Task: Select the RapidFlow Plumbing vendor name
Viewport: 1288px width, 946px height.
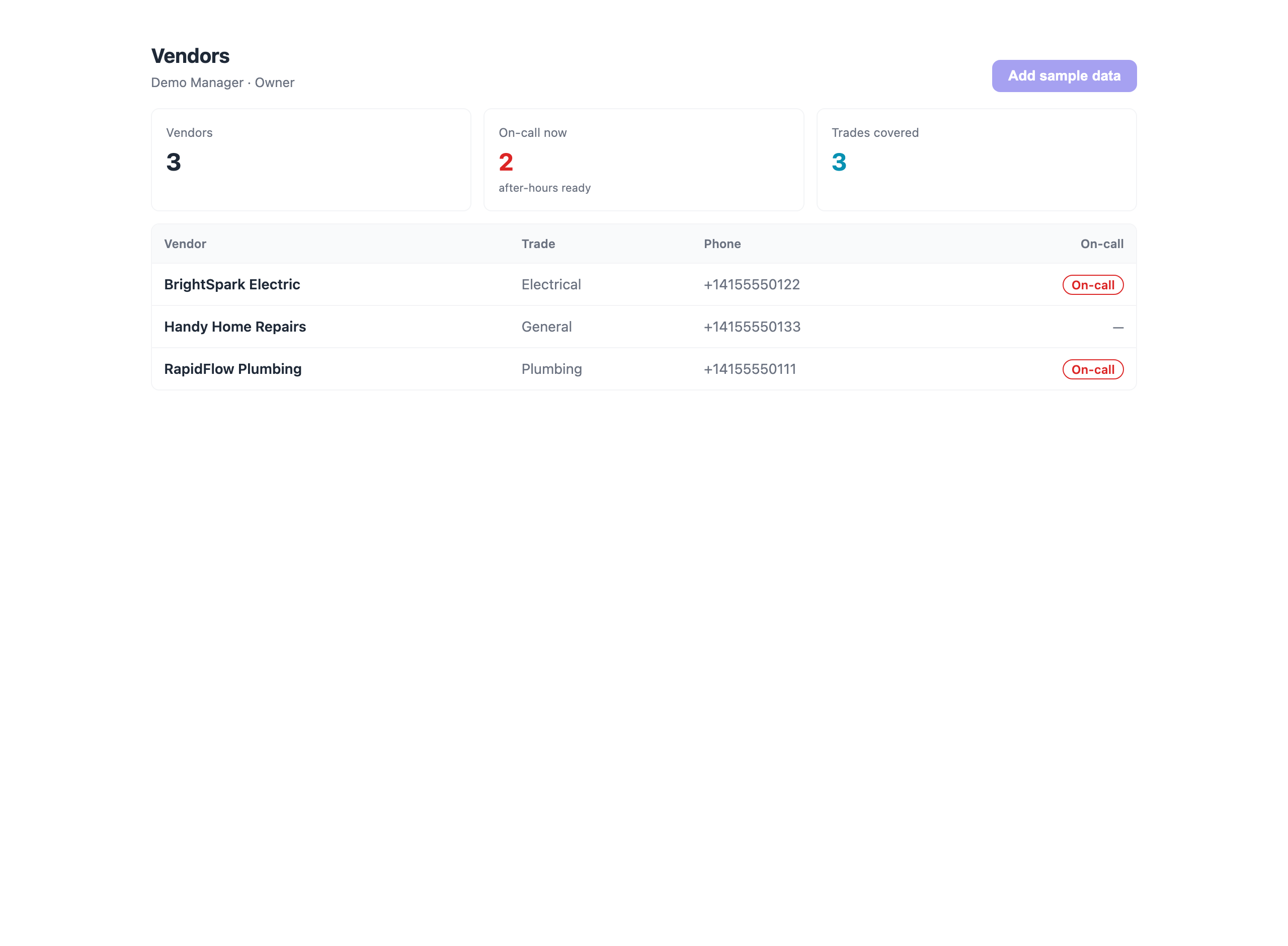Action: (232, 369)
